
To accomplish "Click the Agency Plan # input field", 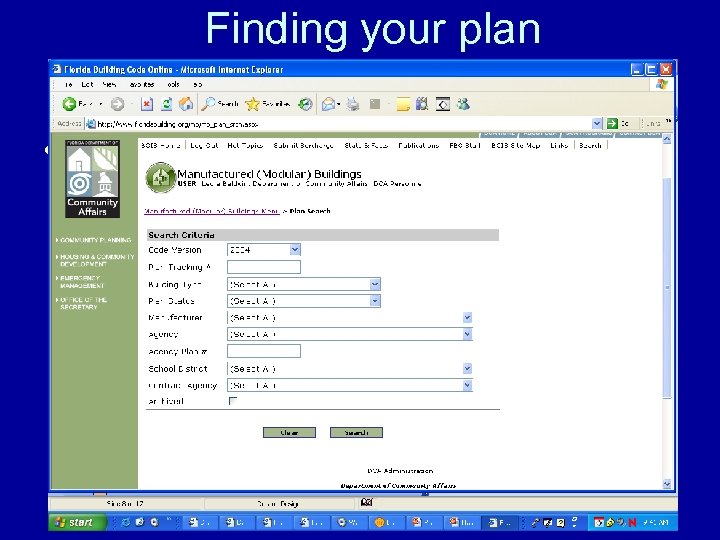I will click(x=264, y=351).
